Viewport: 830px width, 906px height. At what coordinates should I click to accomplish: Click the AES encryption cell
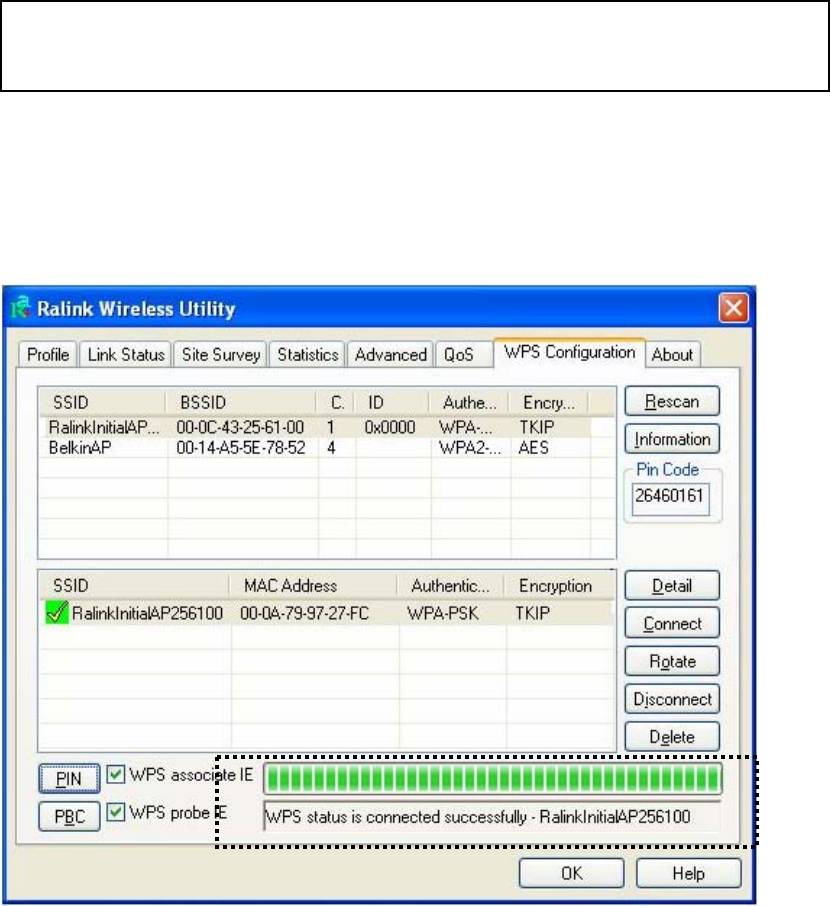533,448
